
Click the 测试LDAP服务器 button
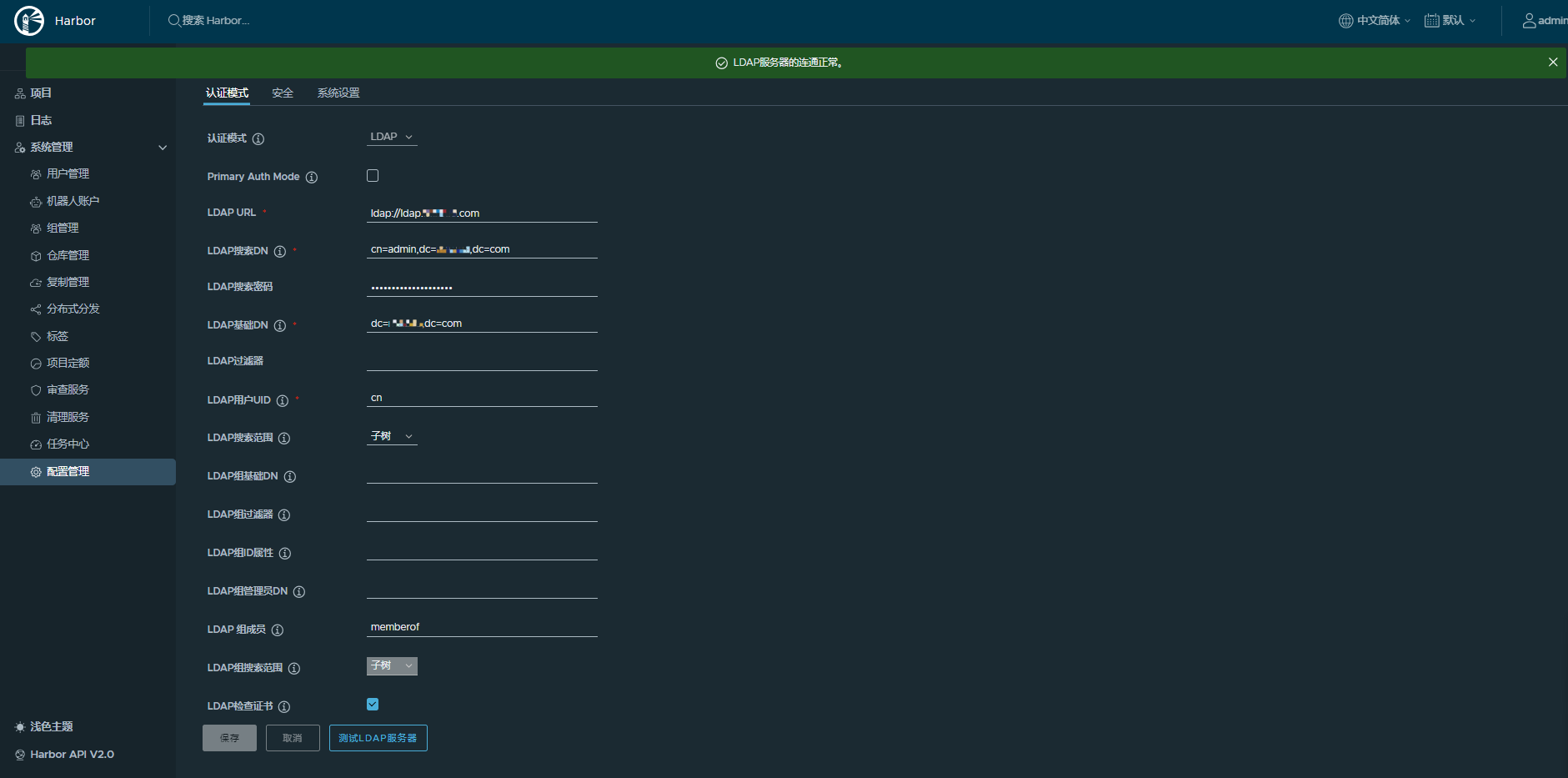pos(378,738)
